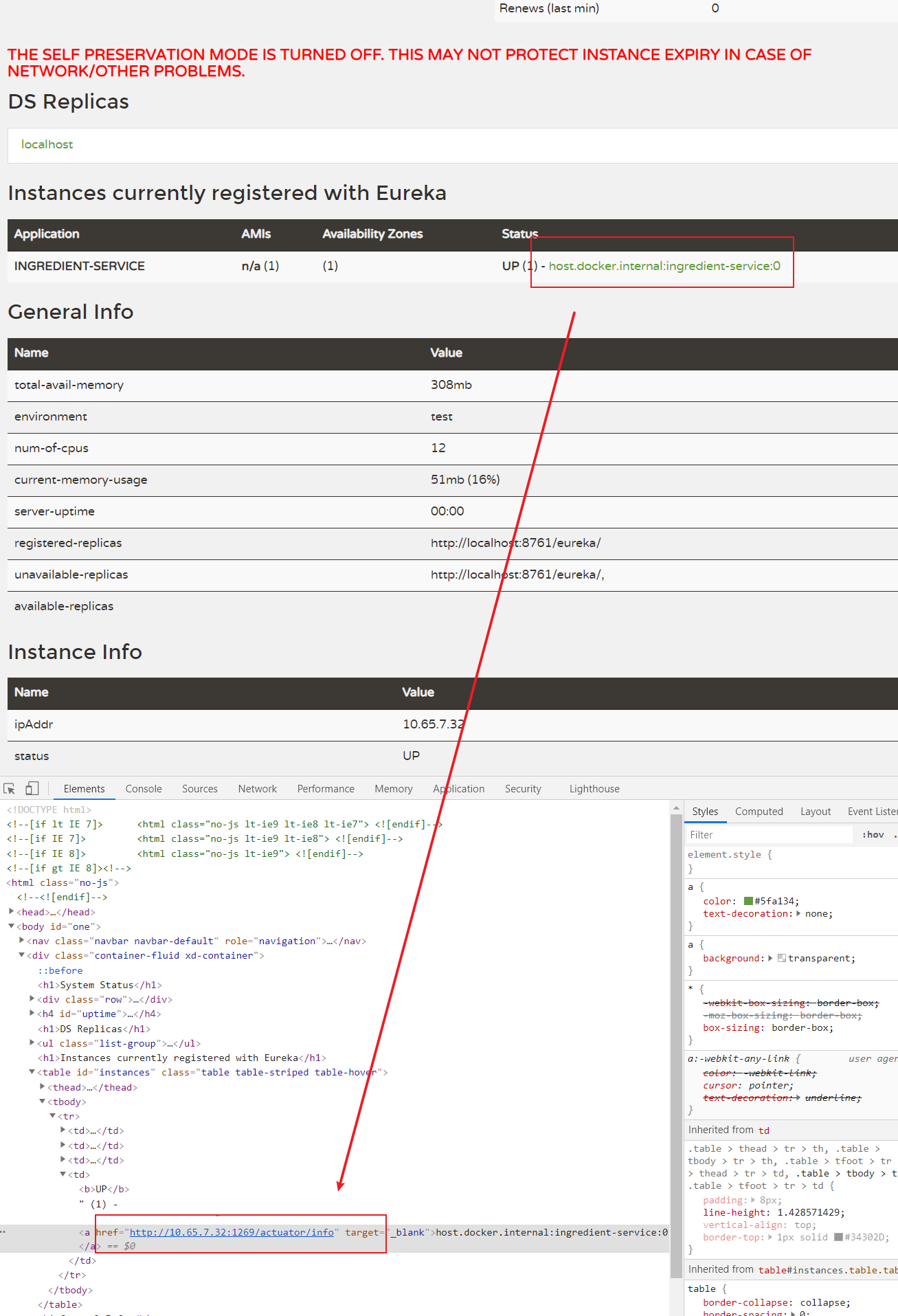Click the cursor: pointer style declaration

click(748, 1085)
